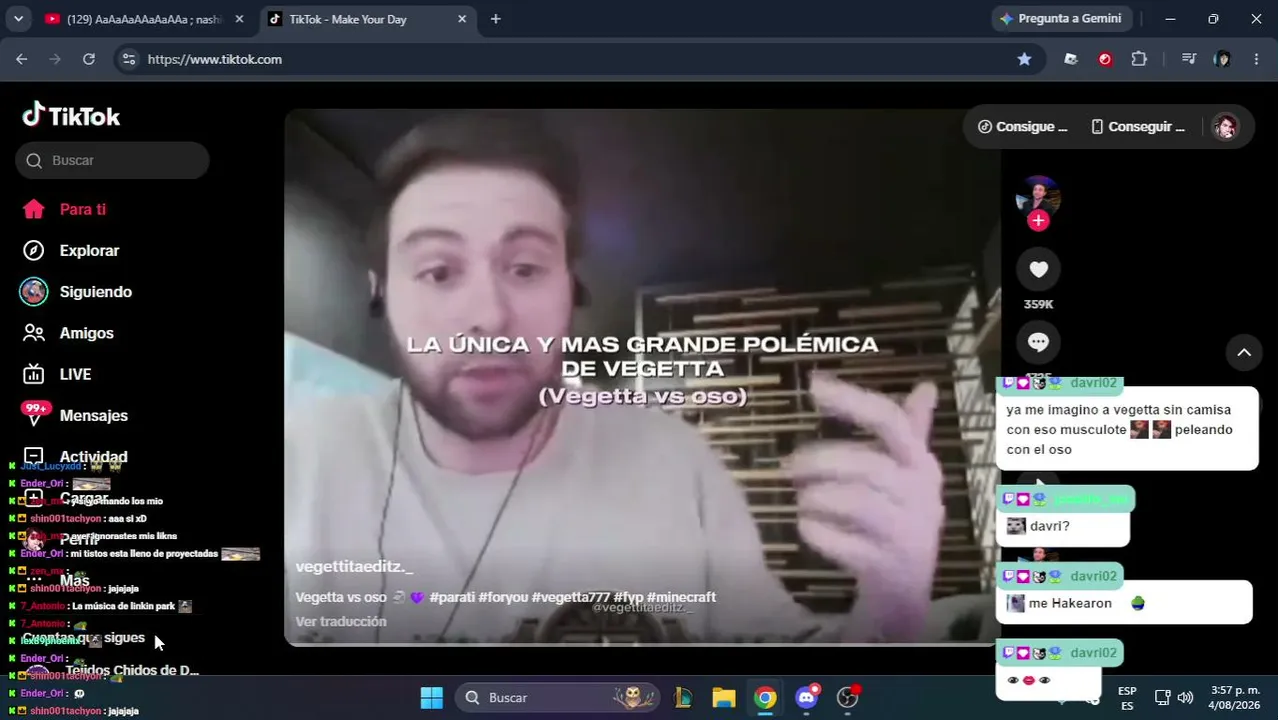The width and height of the screenshot is (1278, 720).
Task: Follow creator with the red plus button
Action: 1038,221
